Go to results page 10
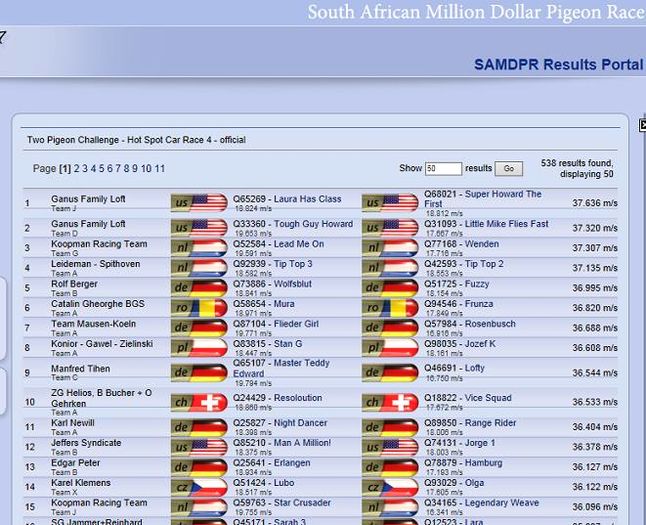646x525 pixels. 146,169
